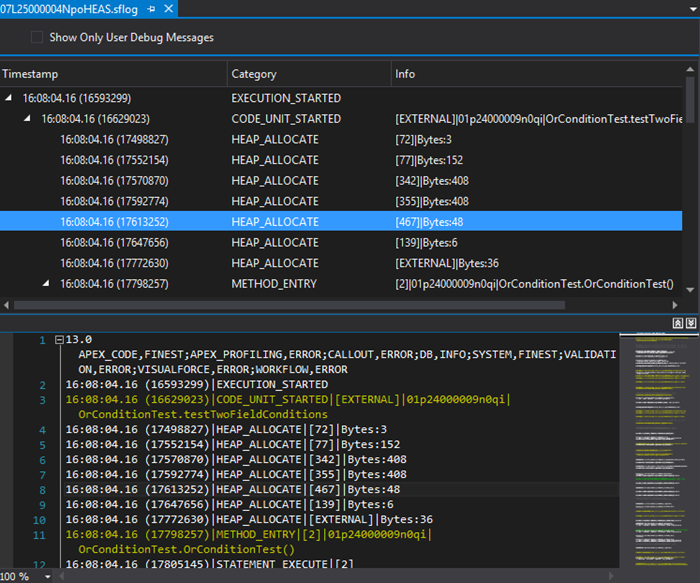Pin the 07L25000004NpoHEAS.sflog tab
700x583 pixels.
click(151, 9)
